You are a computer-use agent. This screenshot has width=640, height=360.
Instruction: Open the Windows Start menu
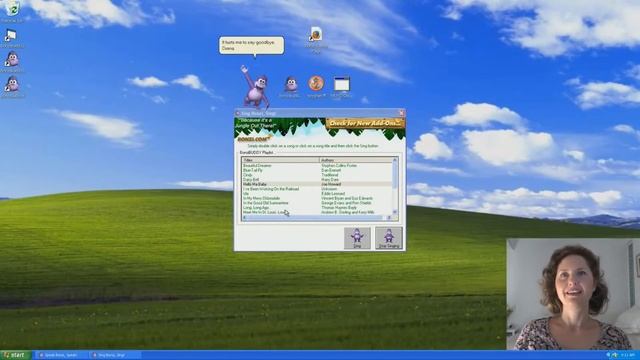click(16, 355)
